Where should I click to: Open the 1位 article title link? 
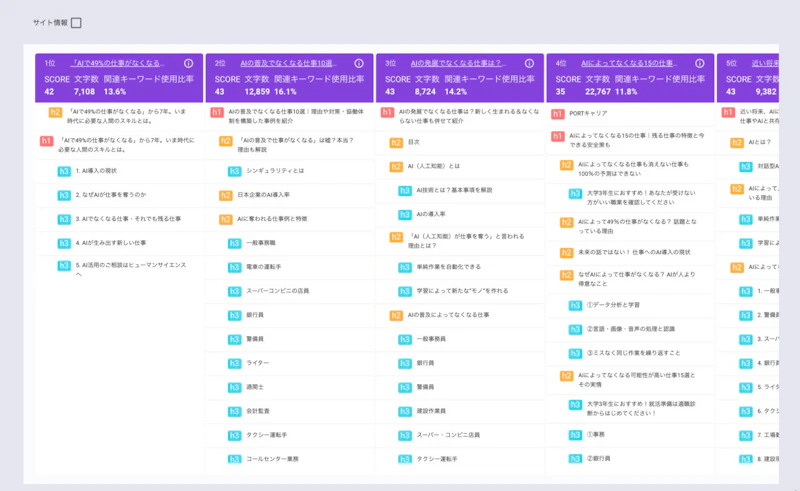(118, 63)
